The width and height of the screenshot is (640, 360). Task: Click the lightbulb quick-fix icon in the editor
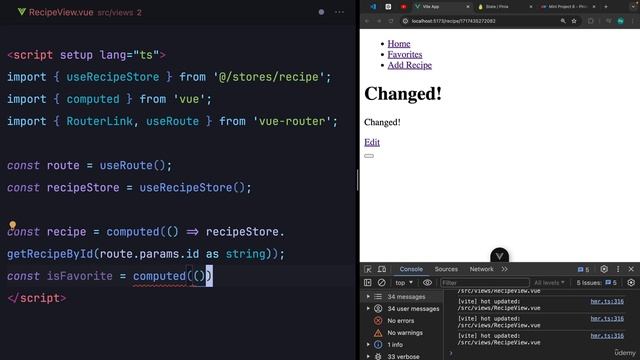(x=13, y=224)
